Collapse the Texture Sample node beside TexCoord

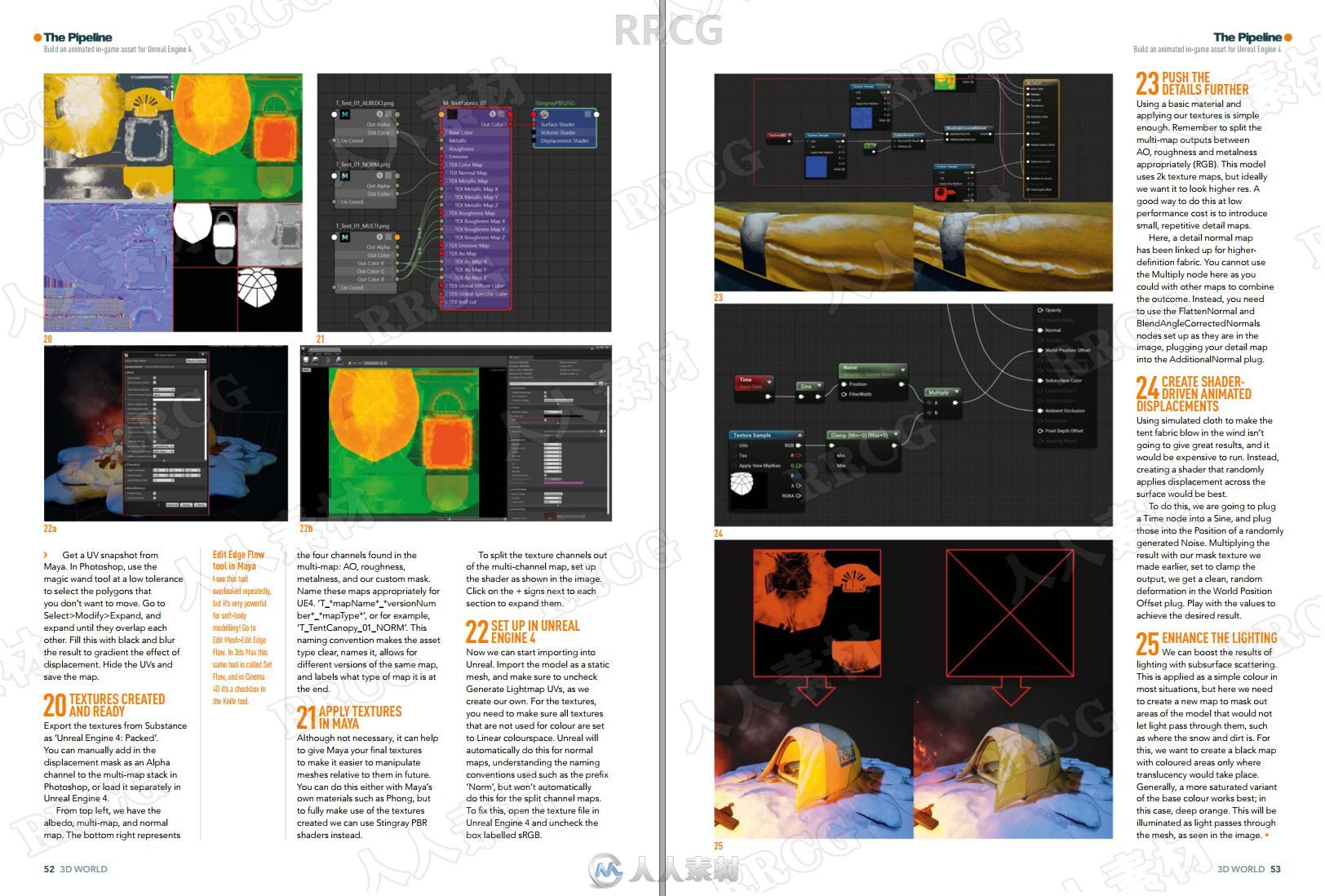[844, 135]
